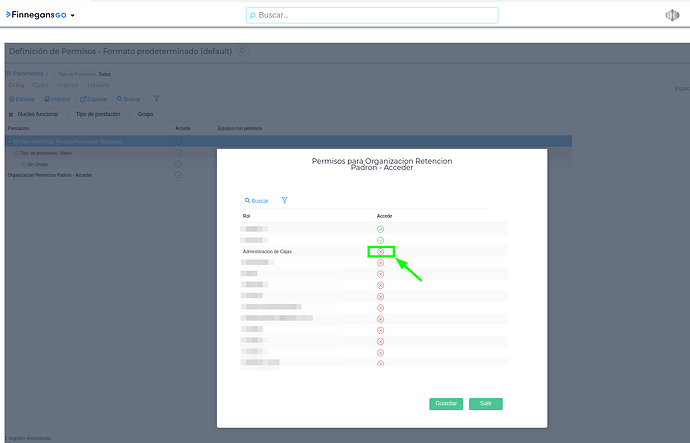Image resolution: width=690 pixels, height=443 pixels.
Task: Open the filter funnel icon in the dialog
Action: click(285, 201)
